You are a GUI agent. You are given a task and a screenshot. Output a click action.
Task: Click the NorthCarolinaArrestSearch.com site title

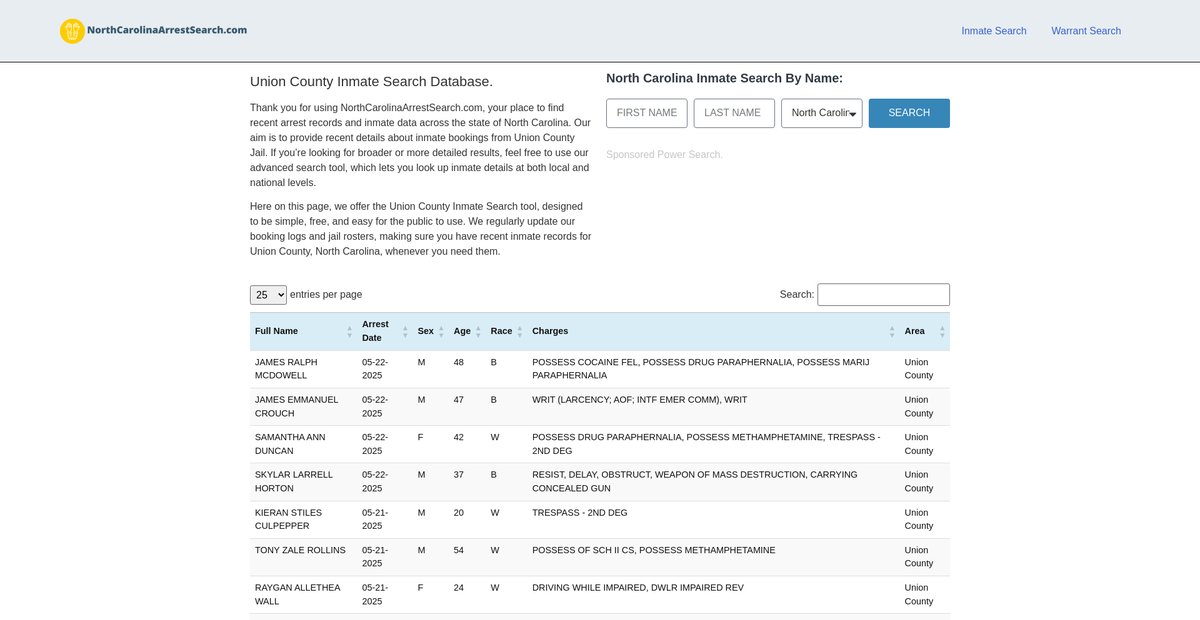[x=167, y=30]
